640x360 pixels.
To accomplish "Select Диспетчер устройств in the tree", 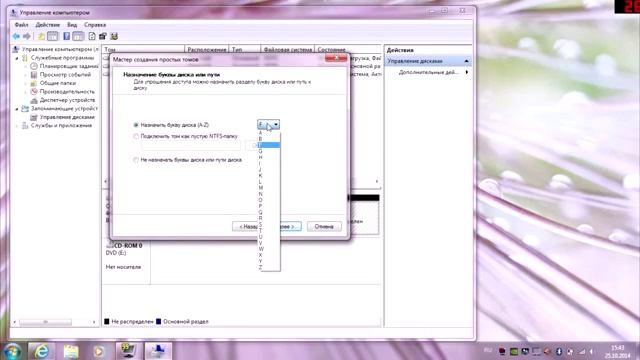I will point(67,100).
